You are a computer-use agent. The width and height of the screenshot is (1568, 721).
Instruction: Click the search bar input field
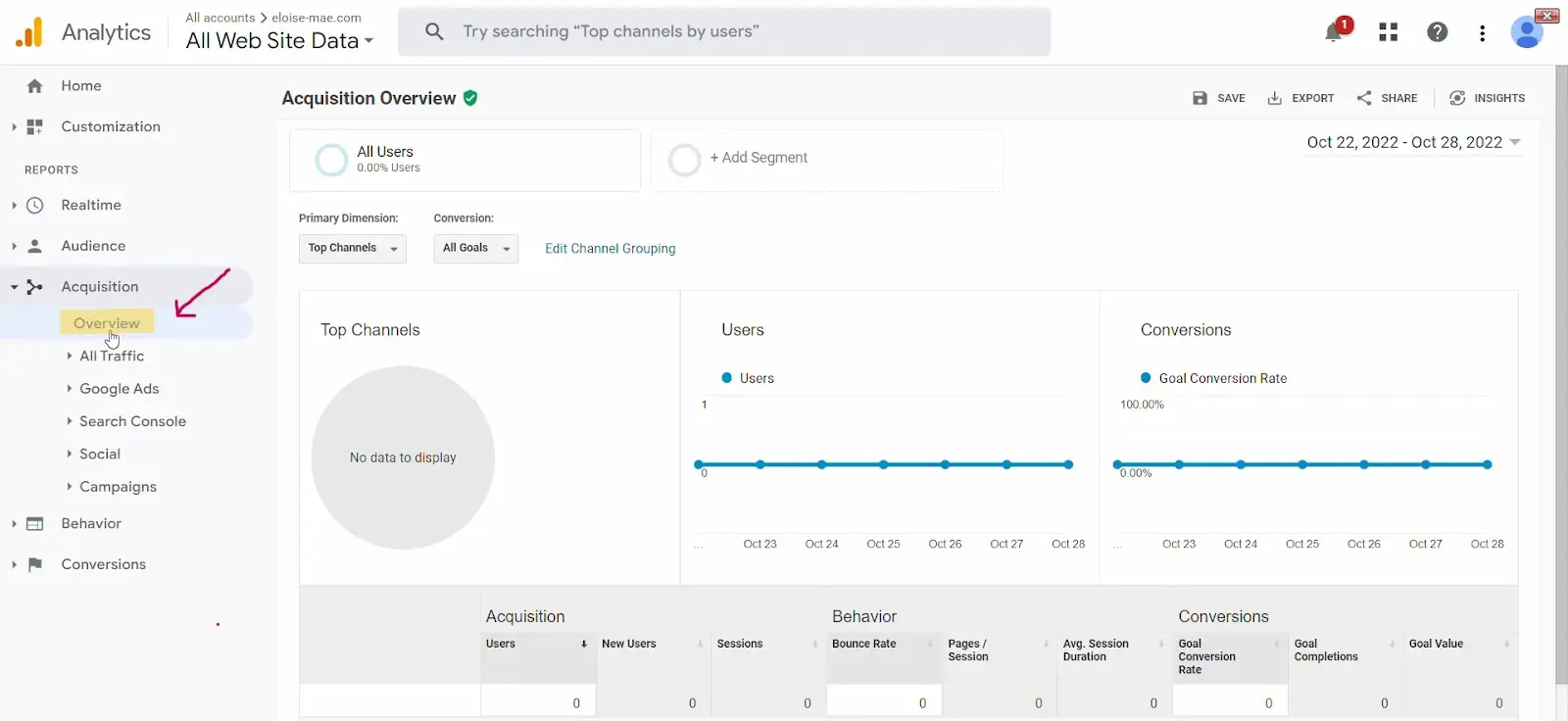click(725, 32)
